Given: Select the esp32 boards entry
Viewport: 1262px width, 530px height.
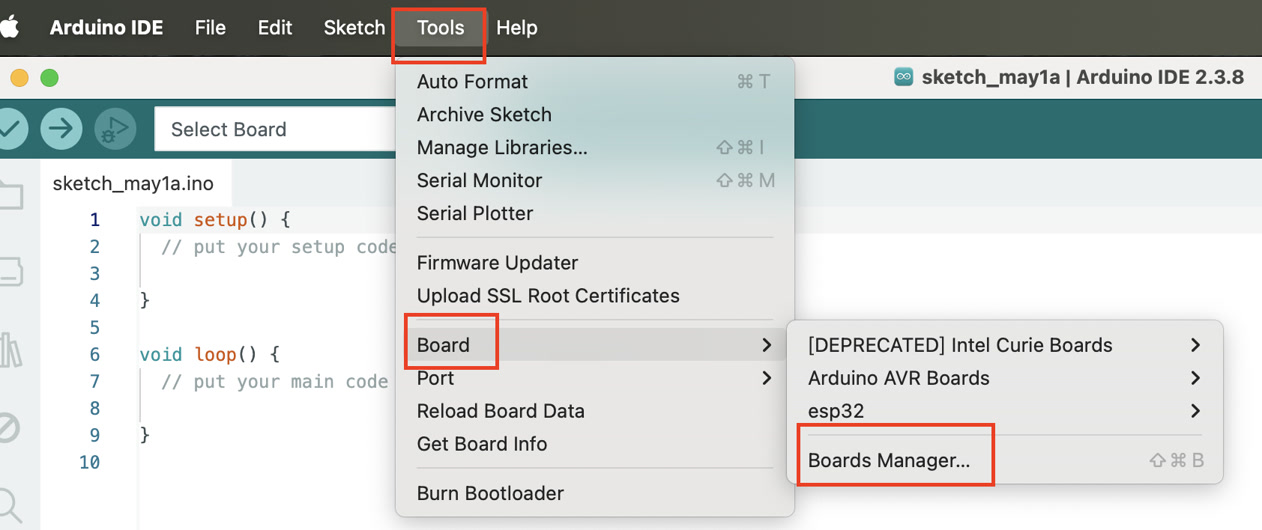Looking at the screenshot, I should pos(1005,411).
